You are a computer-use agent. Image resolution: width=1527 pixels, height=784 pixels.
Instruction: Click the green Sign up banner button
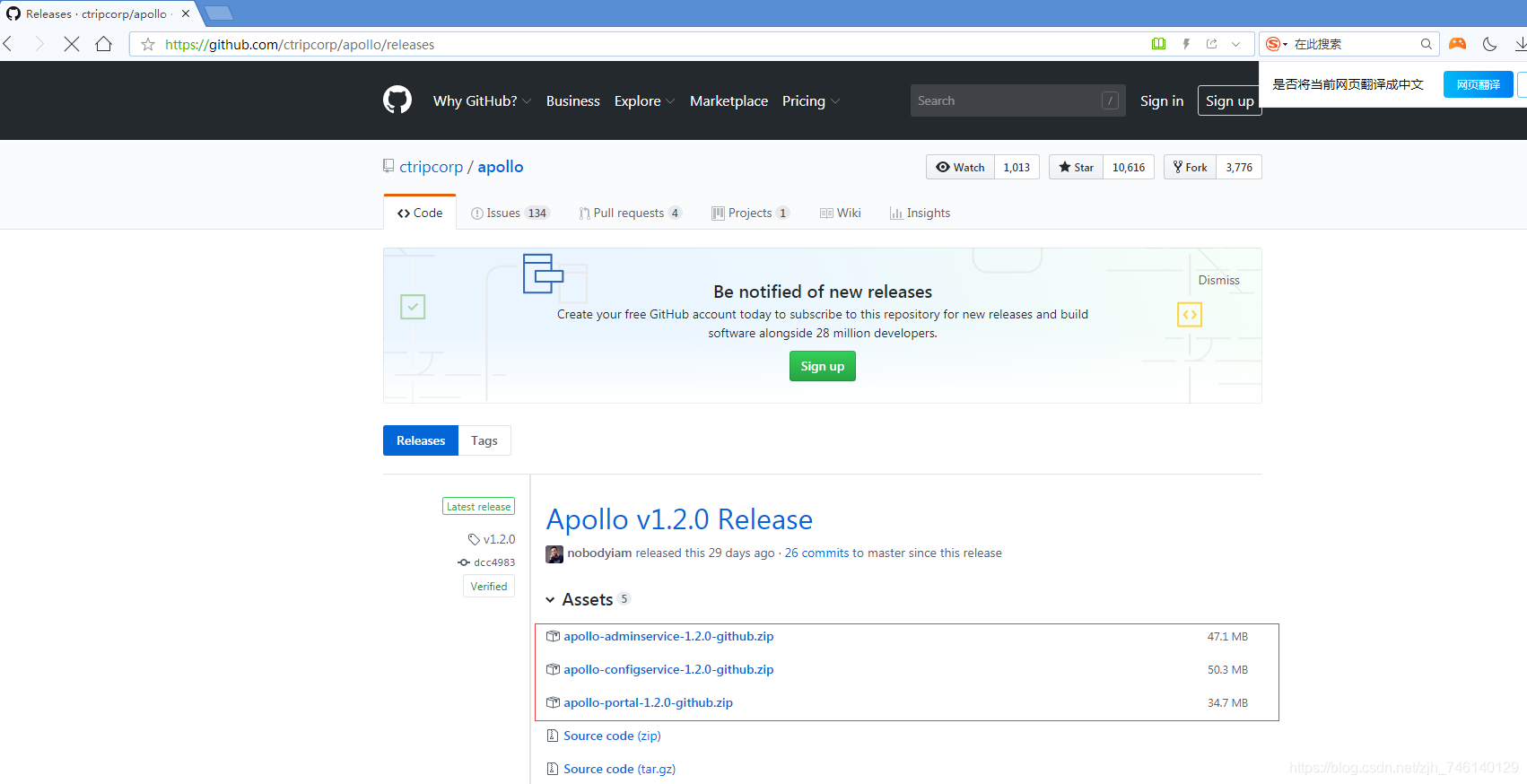822,366
